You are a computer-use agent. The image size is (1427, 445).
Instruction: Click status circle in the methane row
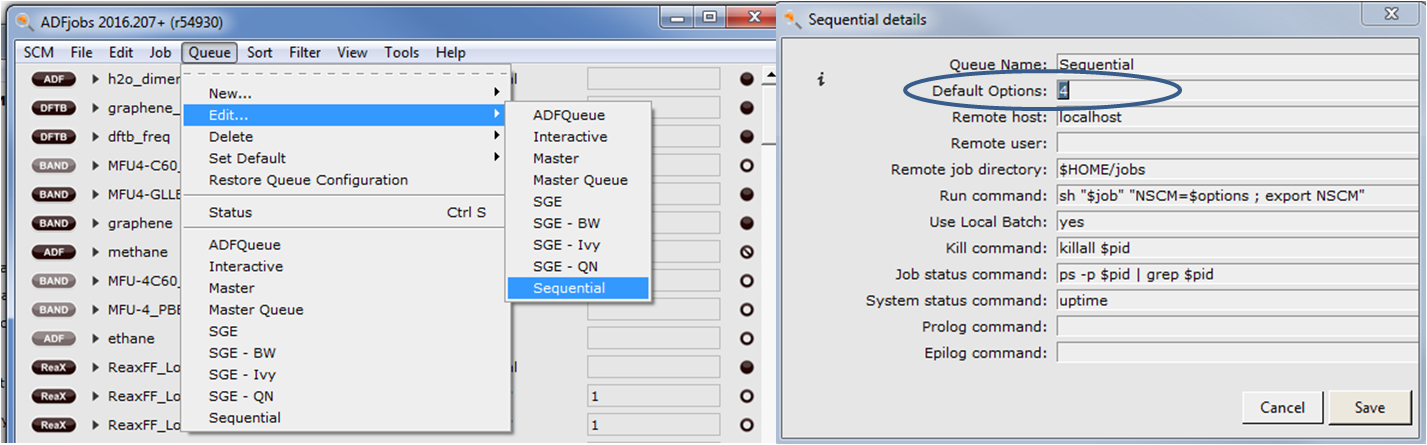(746, 252)
